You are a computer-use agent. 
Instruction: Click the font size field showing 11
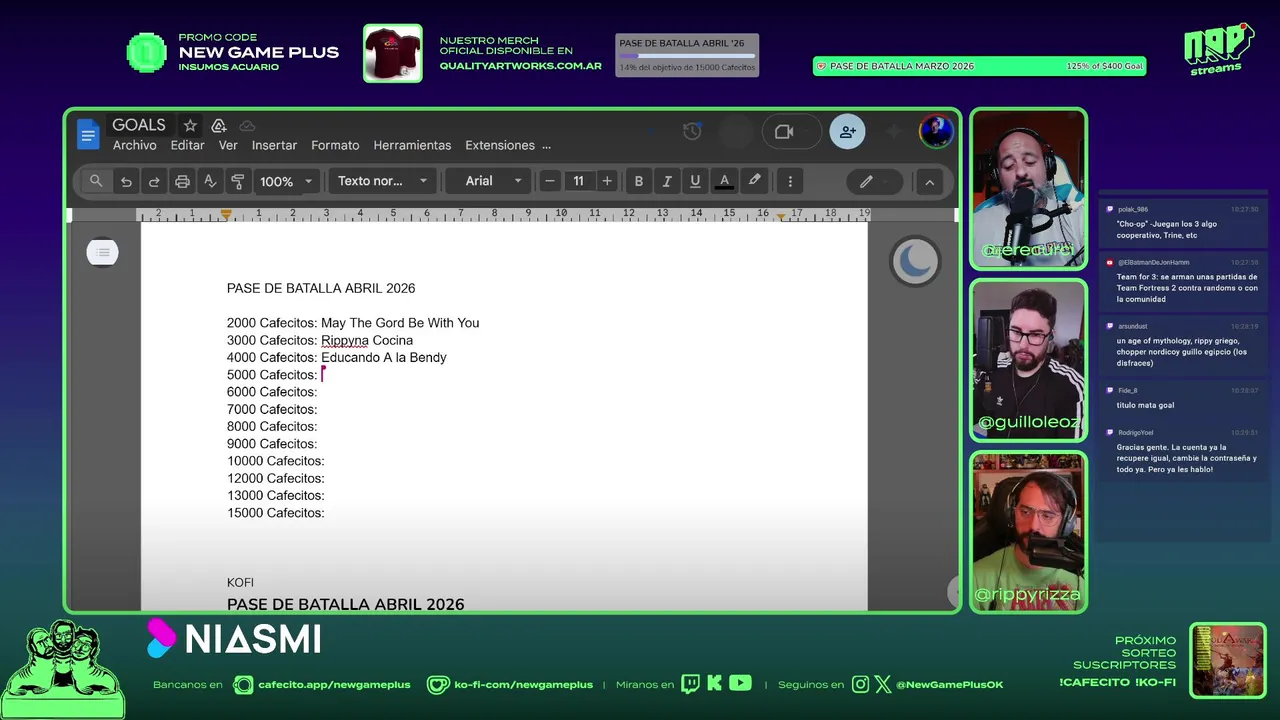(x=578, y=181)
